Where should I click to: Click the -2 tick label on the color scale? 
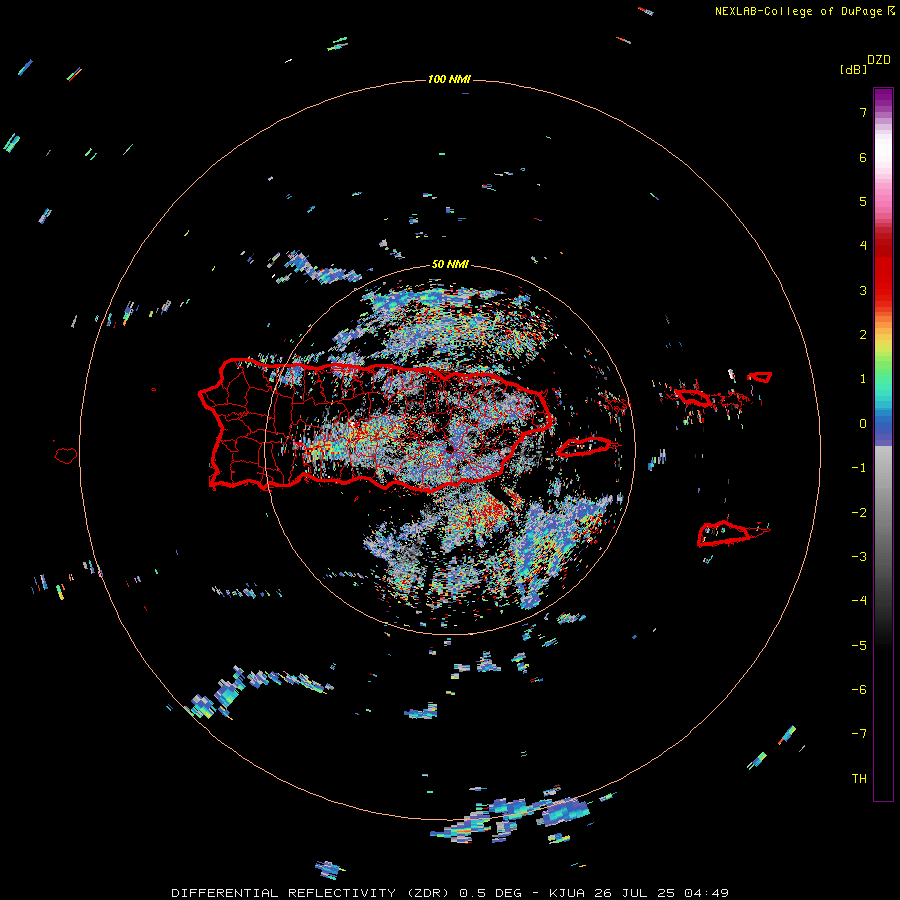tap(859, 513)
